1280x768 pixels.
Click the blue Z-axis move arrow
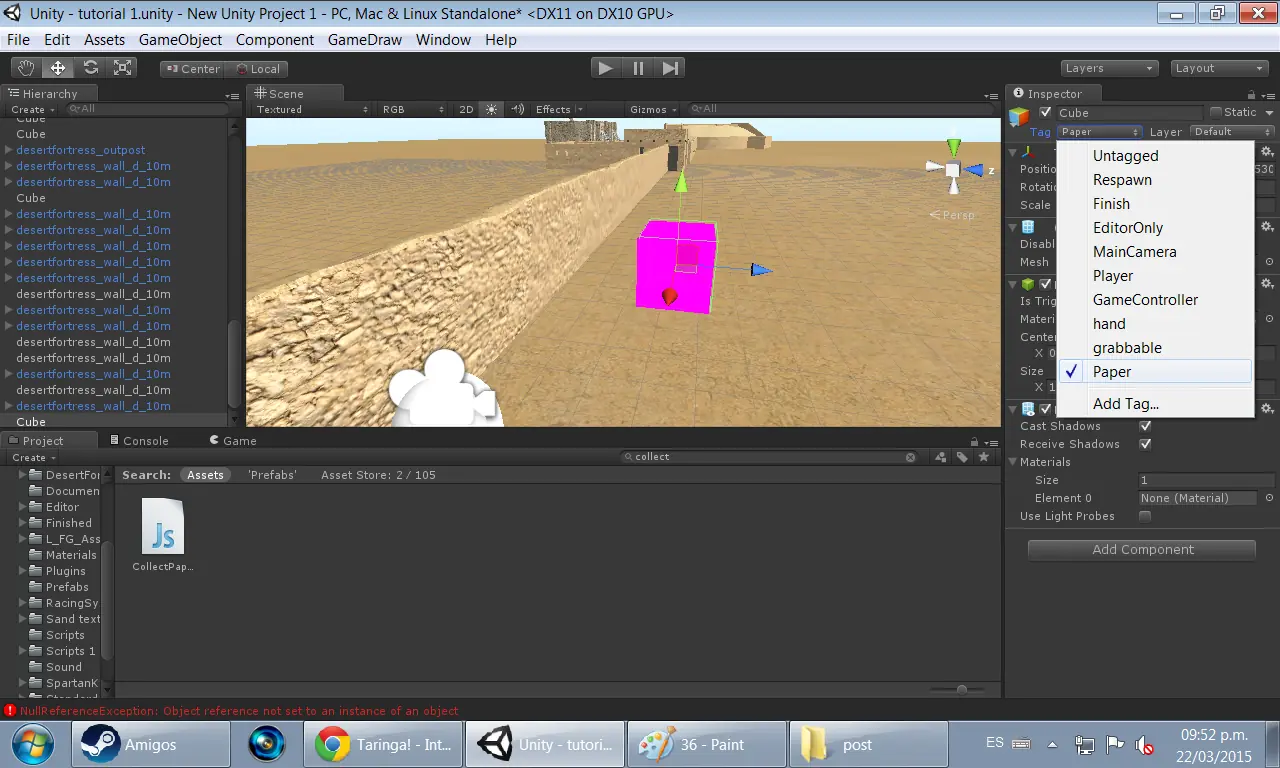tap(761, 269)
